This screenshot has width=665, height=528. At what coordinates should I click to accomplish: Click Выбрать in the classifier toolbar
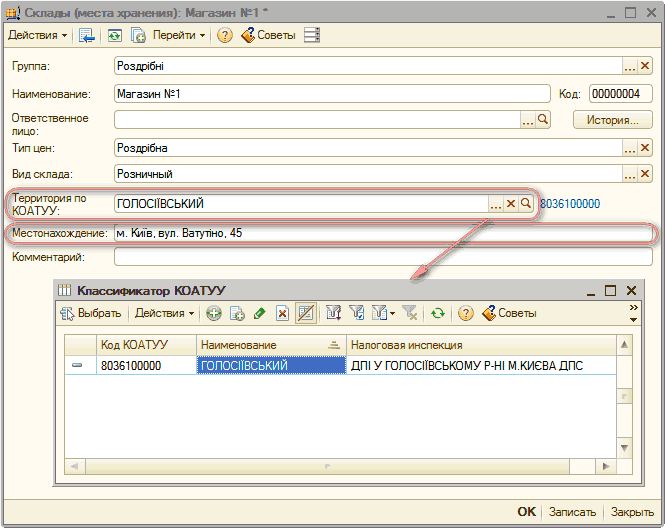pos(92,313)
